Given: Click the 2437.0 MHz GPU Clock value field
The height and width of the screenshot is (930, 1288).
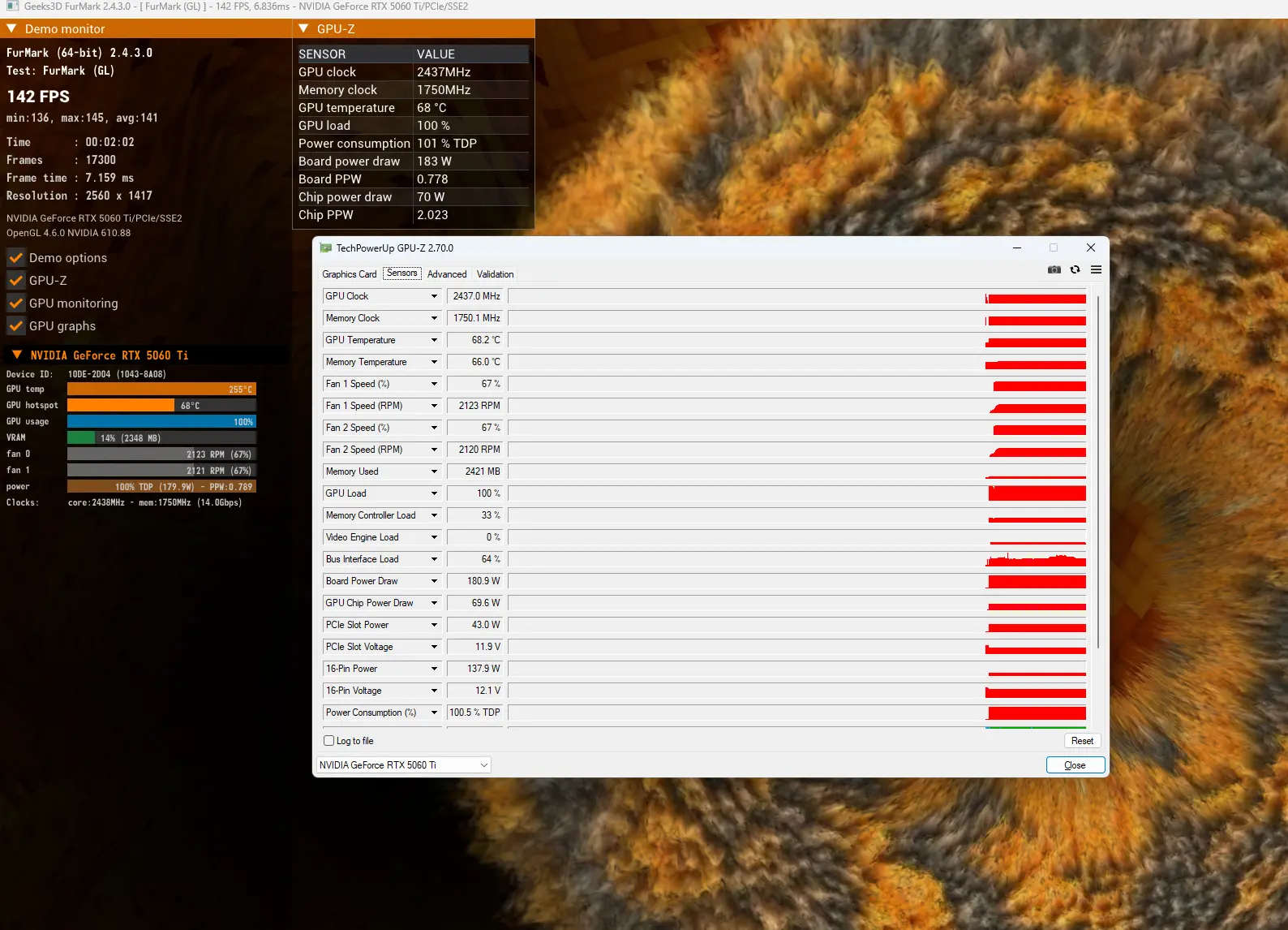Looking at the screenshot, I should 475,296.
